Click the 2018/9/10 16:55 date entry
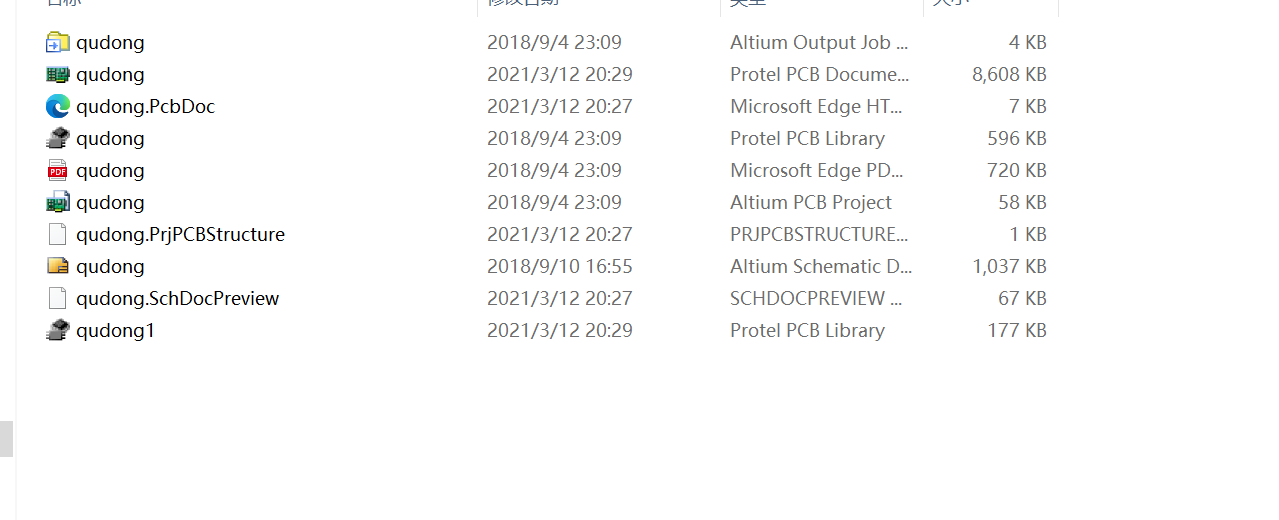 click(560, 266)
